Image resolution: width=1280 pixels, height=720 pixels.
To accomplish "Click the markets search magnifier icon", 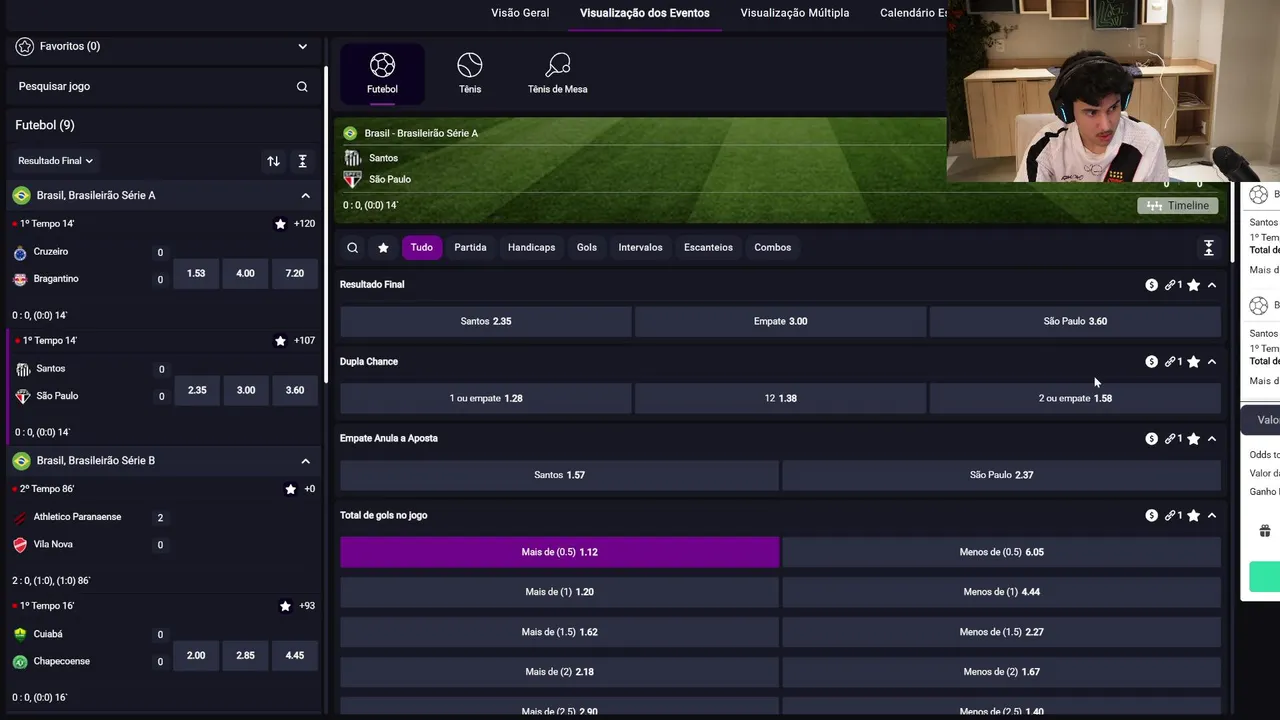I will click(352, 248).
